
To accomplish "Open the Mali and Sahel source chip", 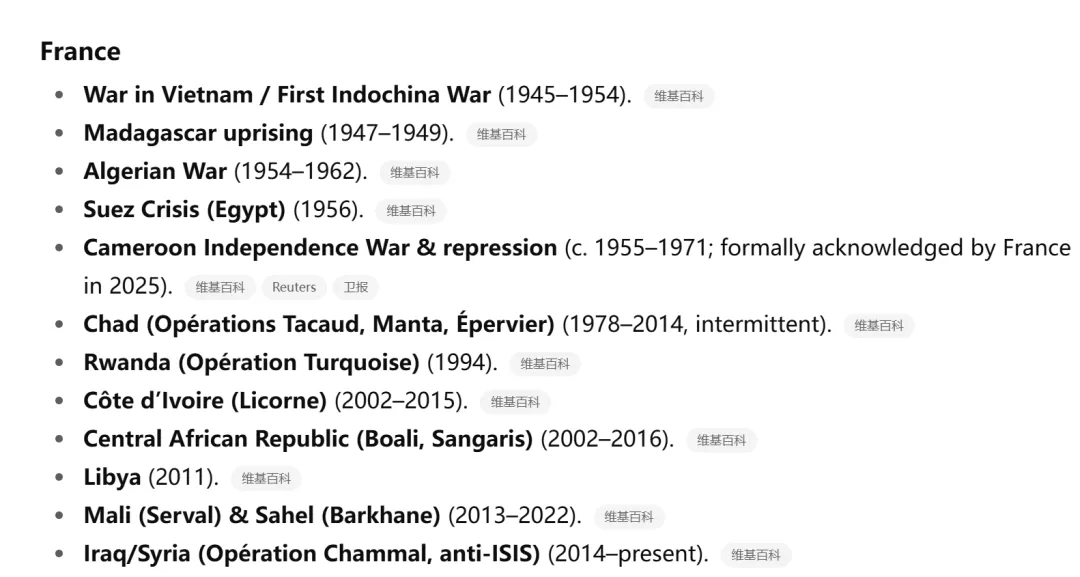I will pos(629,517).
